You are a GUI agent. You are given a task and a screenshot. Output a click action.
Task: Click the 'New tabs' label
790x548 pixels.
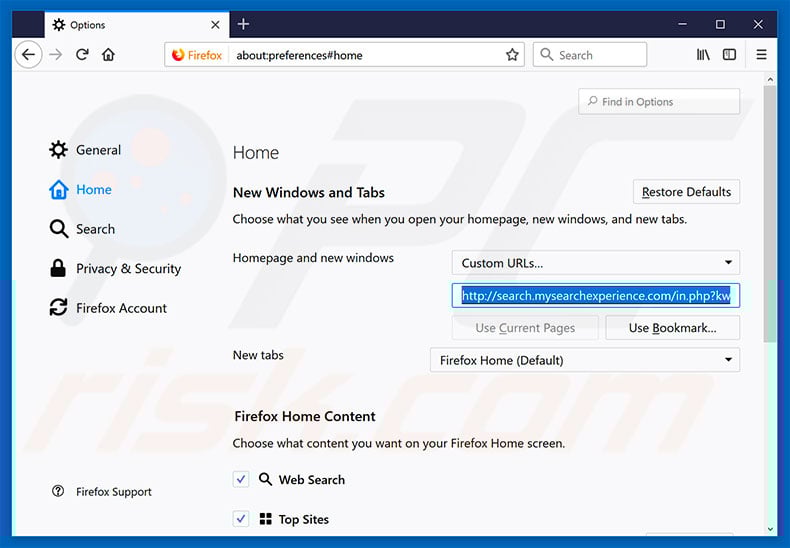pyautogui.click(x=258, y=355)
